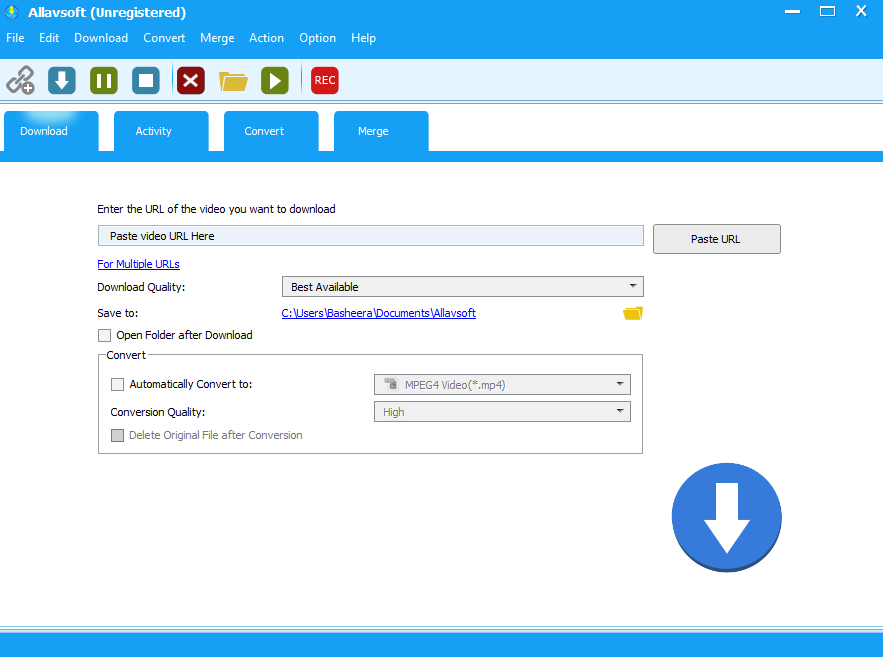Click the Allavsoft app logo in title bar
This screenshot has width=883, height=657.
pyautogui.click(x=12, y=12)
